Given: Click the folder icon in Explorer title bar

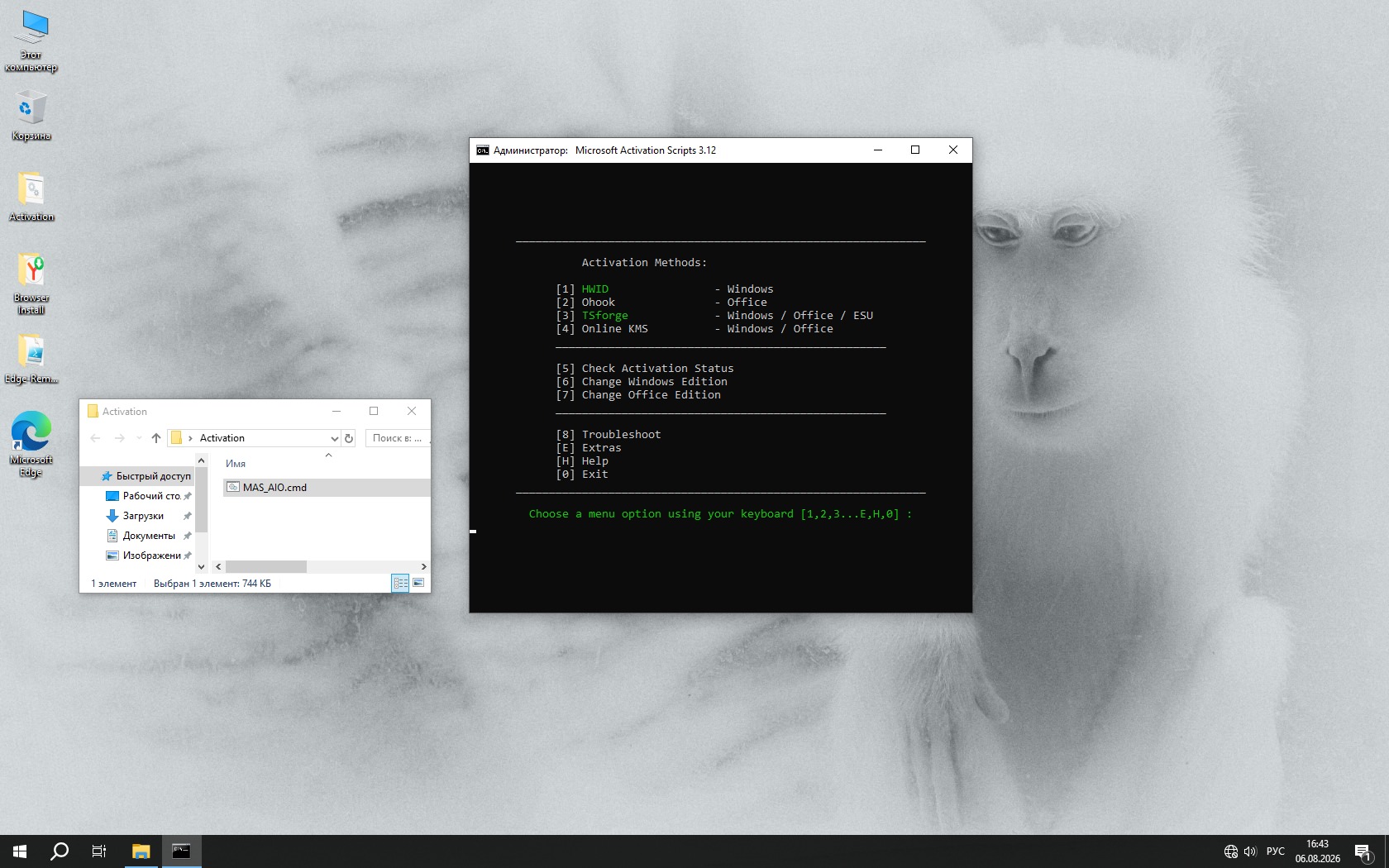Looking at the screenshot, I should tap(93, 411).
